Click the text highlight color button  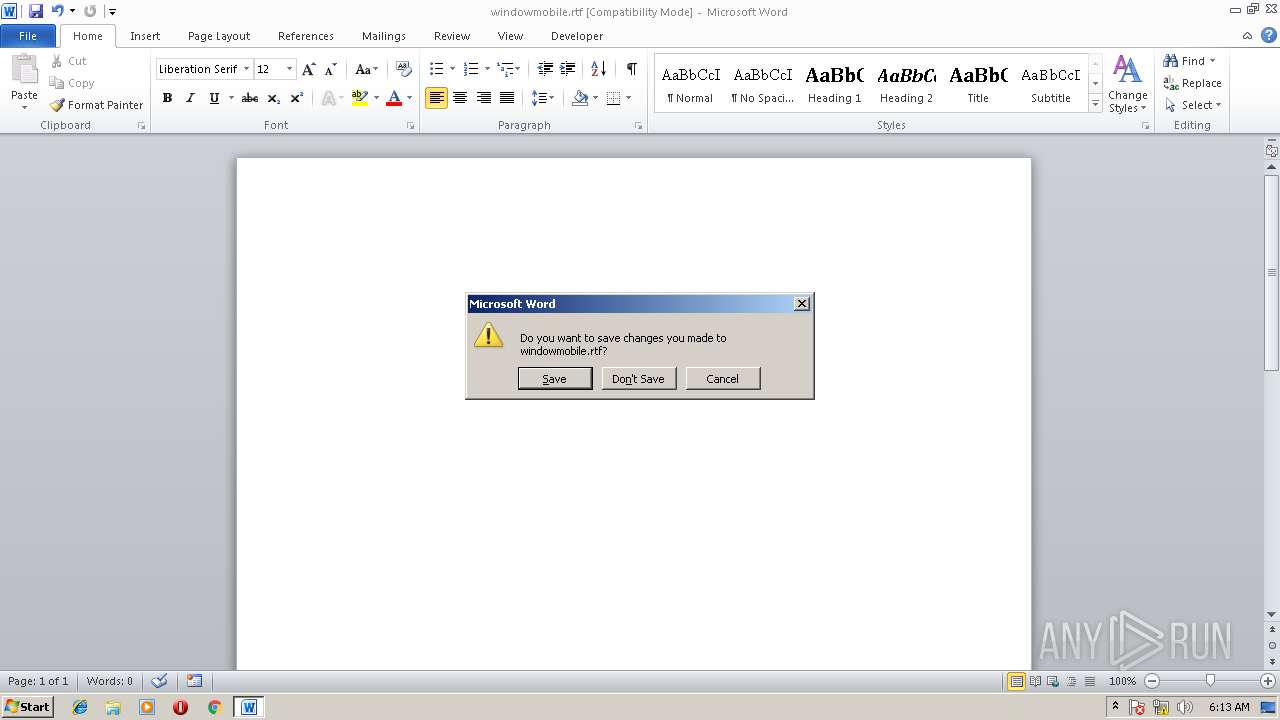(x=360, y=98)
